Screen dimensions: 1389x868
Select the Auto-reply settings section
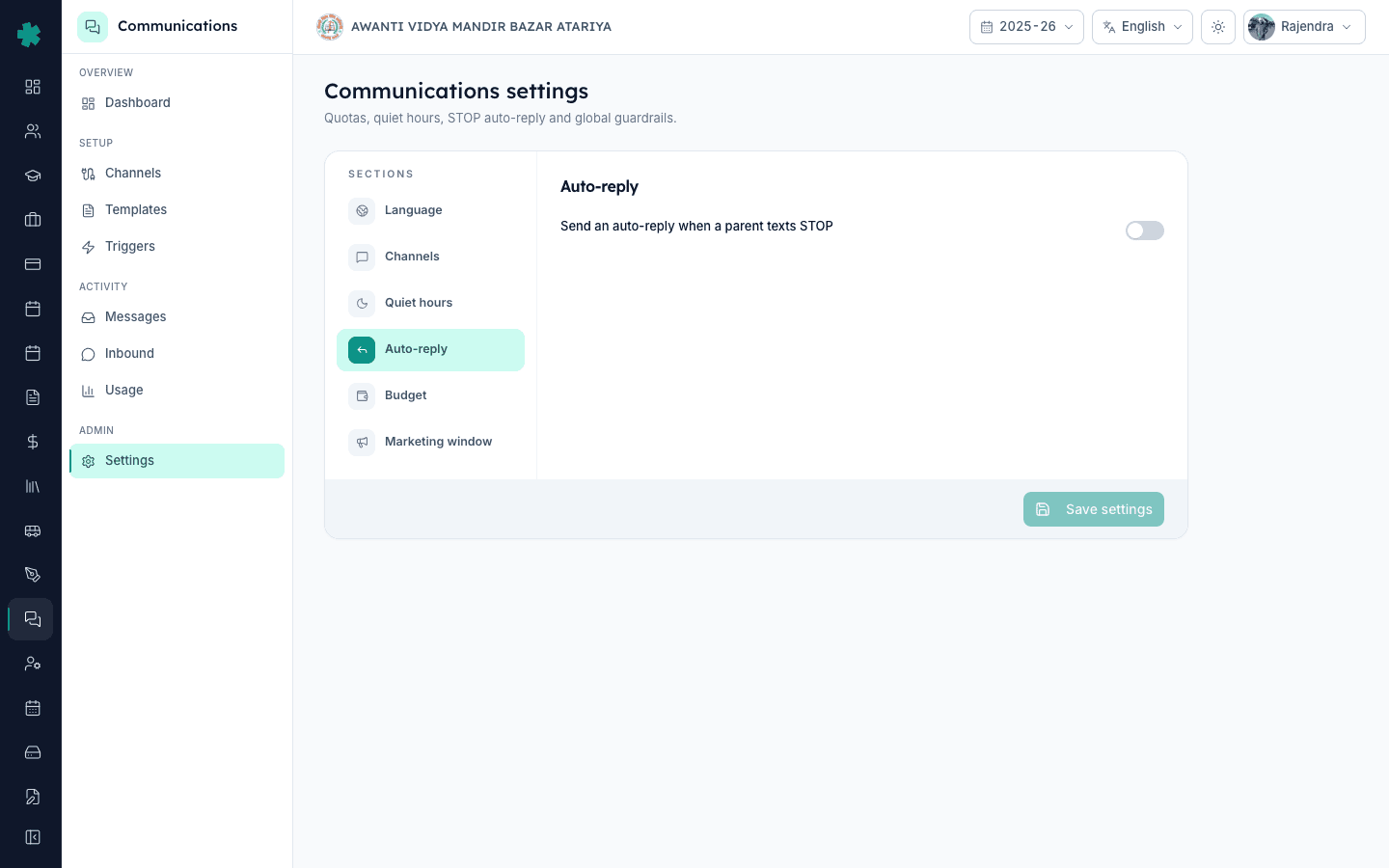430,349
